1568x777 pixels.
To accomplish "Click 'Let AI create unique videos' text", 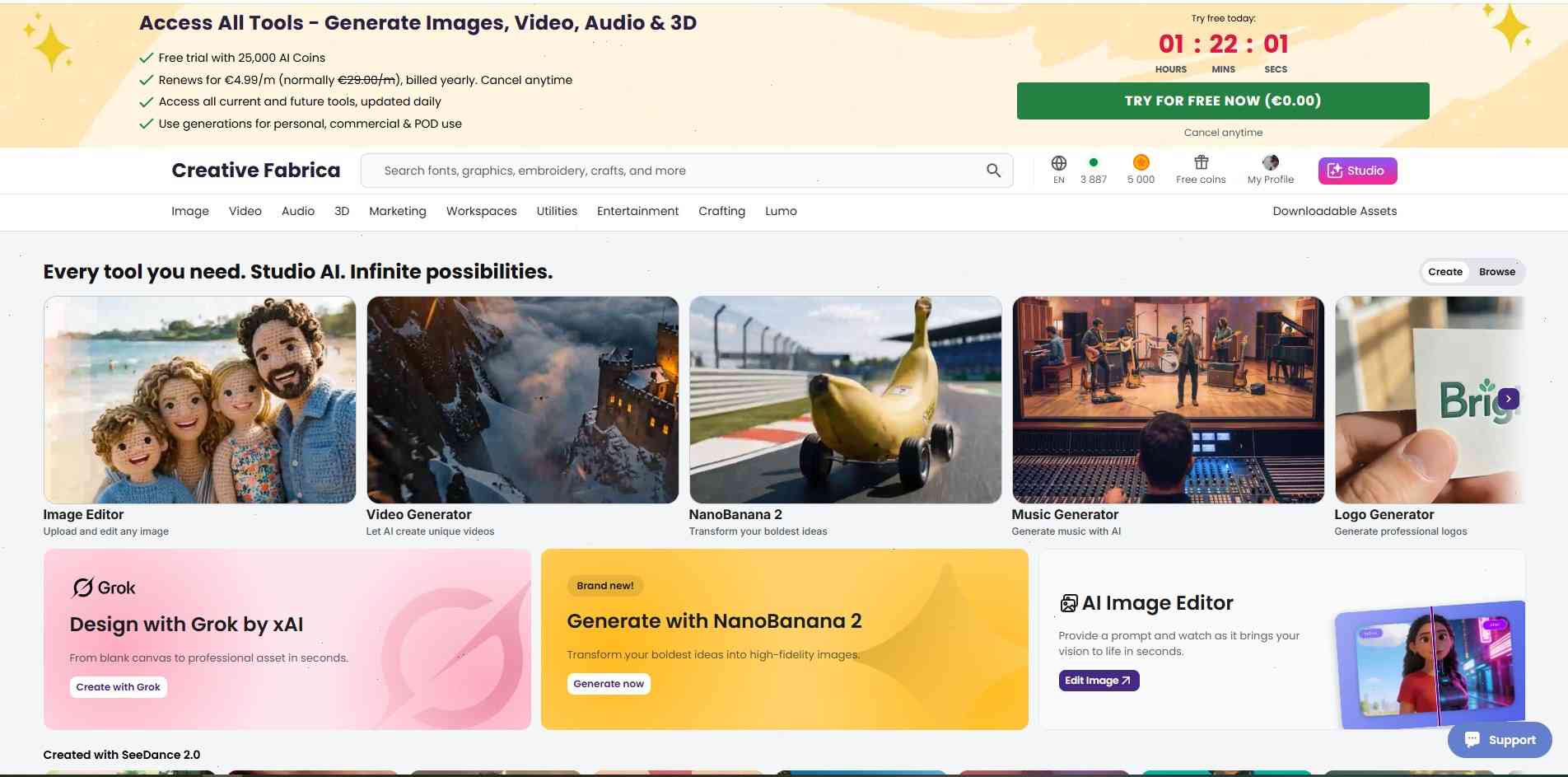I will [430, 531].
